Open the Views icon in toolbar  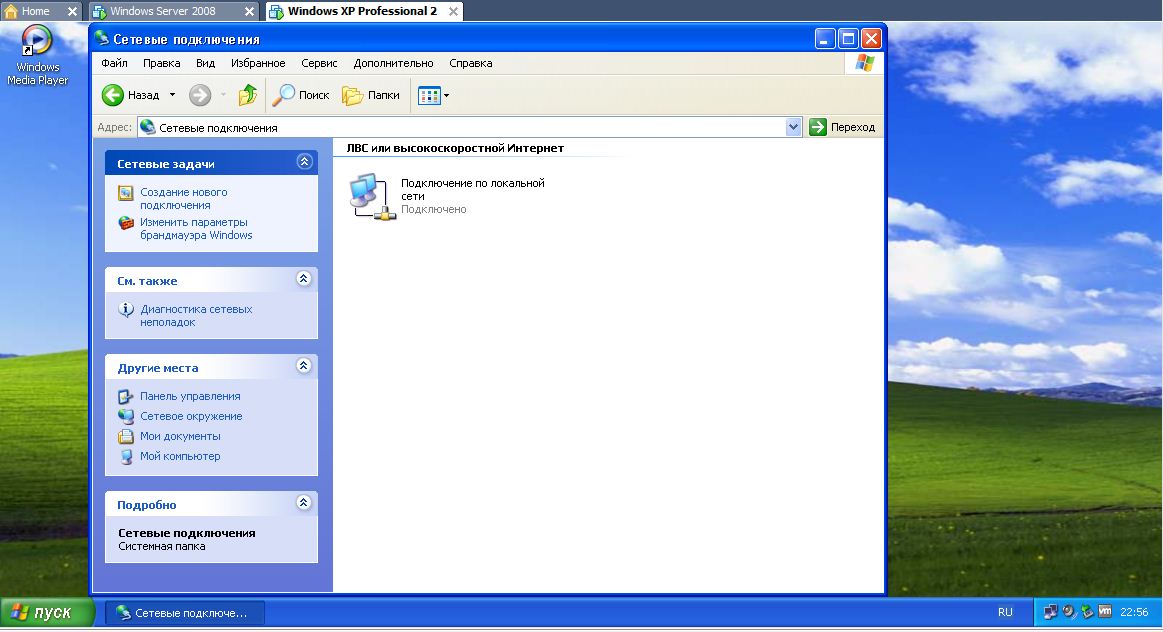429,95
